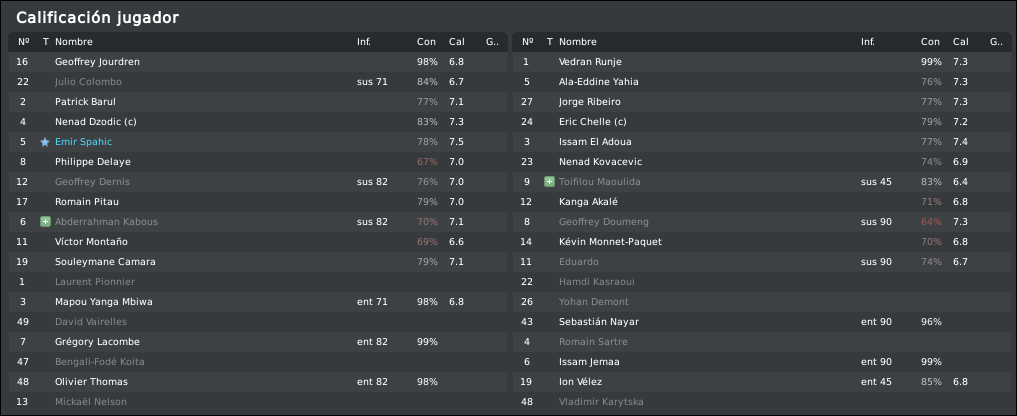The height and width of the screenshot is (416, 1017).
Task: Click Nombre header in the left table
Action: 74,42
